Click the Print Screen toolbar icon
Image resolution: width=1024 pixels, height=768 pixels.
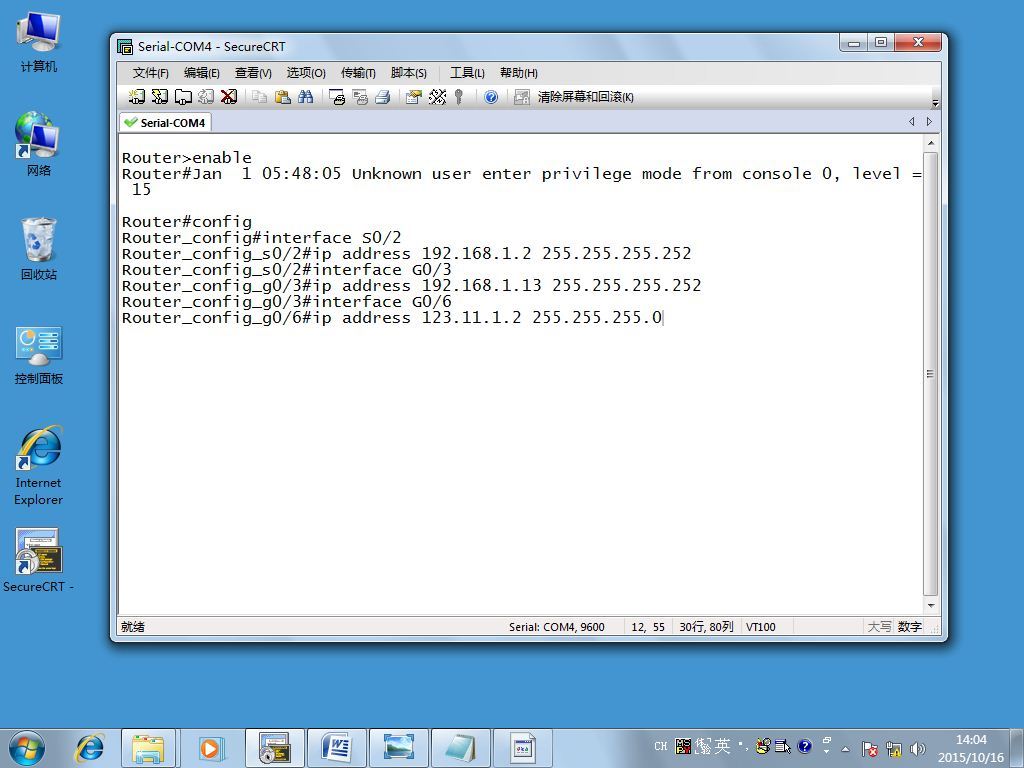(337, 97)
